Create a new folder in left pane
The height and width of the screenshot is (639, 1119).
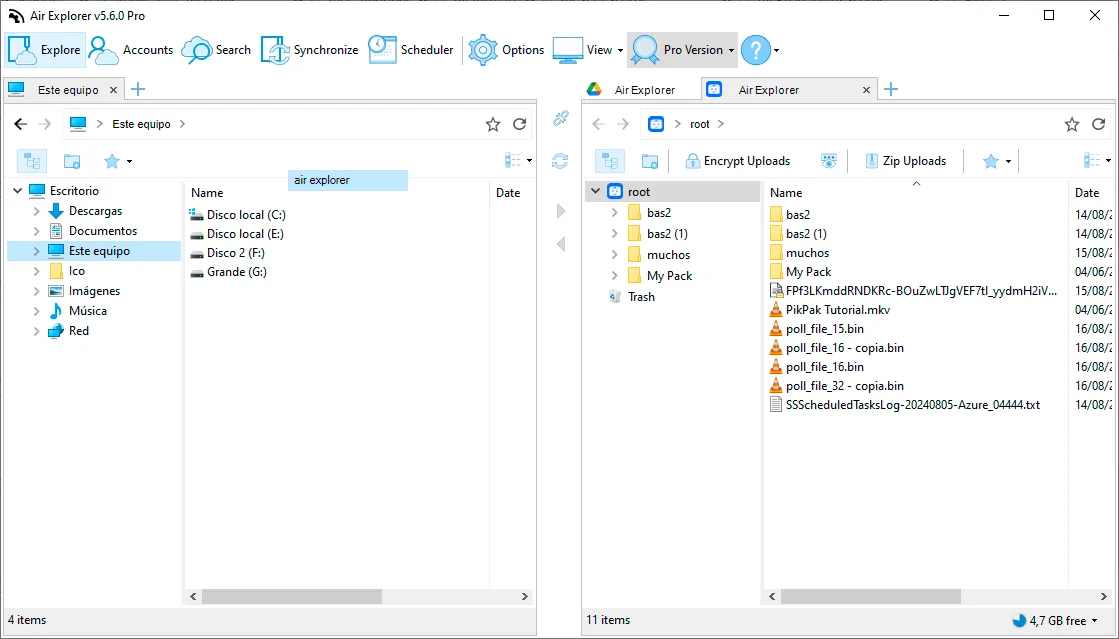point(72,161)
